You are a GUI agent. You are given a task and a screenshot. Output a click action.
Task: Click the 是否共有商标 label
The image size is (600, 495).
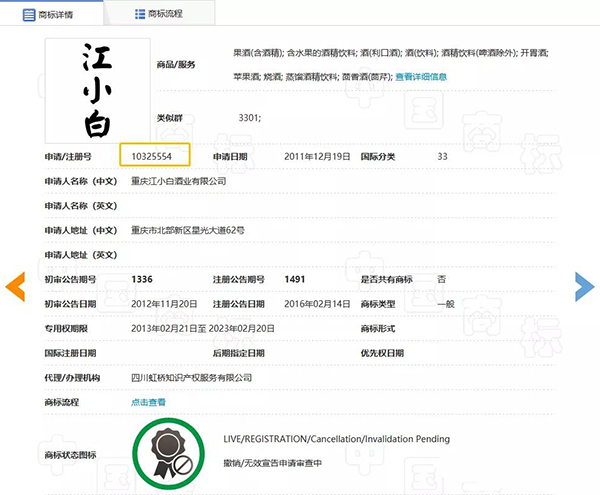coord(386,279)
